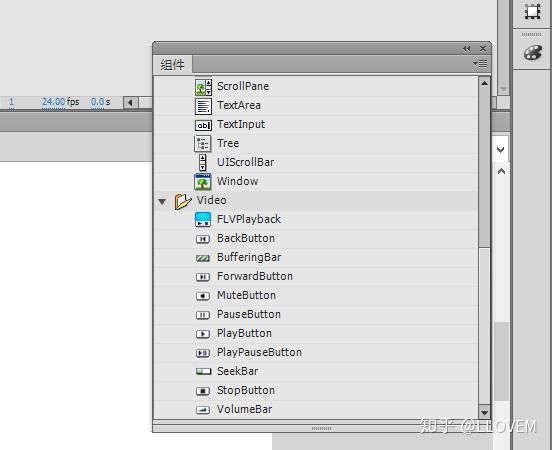
Task: Select the PlayPauseButton label
Action: click(x=259, y=352)
